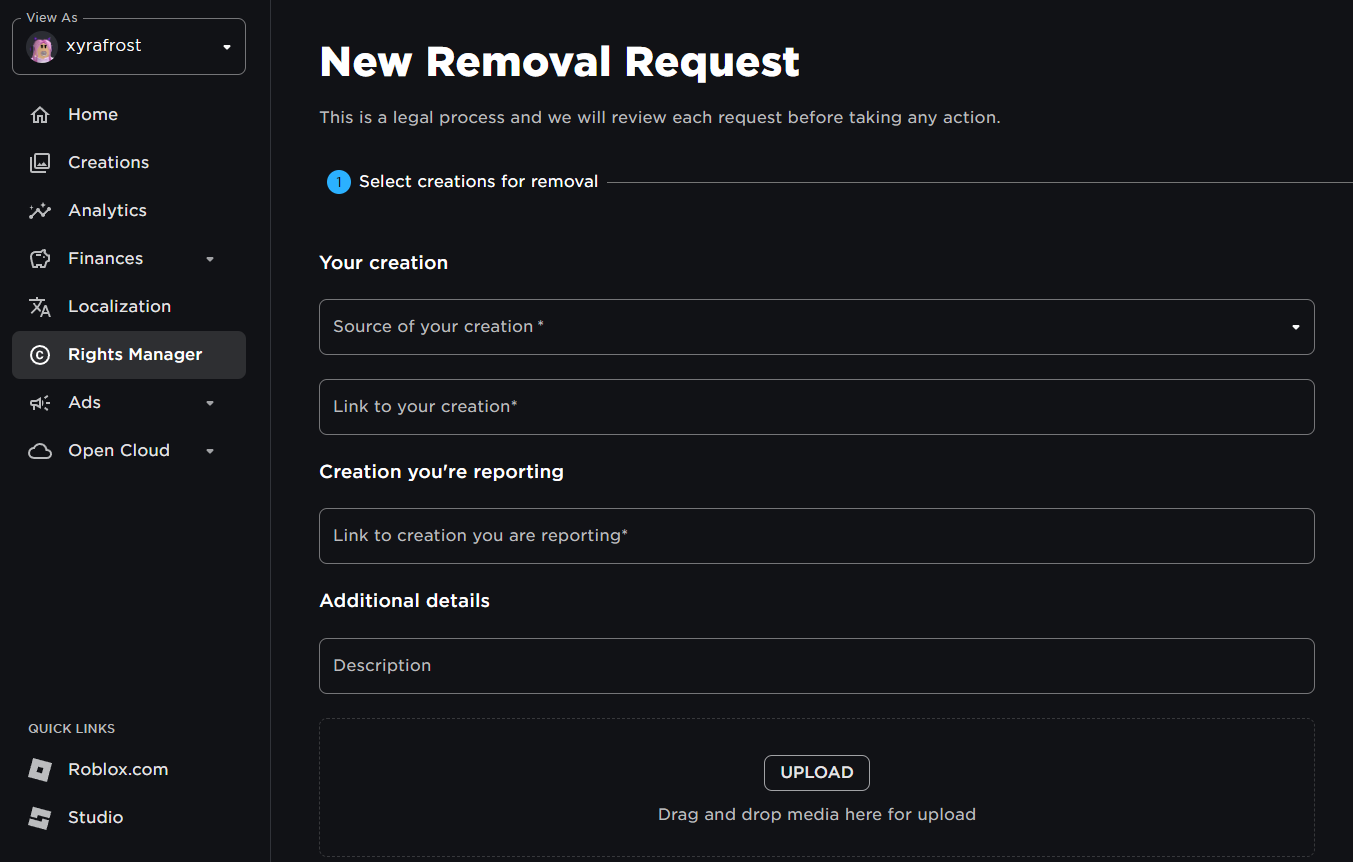Viewport: 1353px width, 862px height.
Task: Open Studio from the quick links icon
Action: point(40,817)
